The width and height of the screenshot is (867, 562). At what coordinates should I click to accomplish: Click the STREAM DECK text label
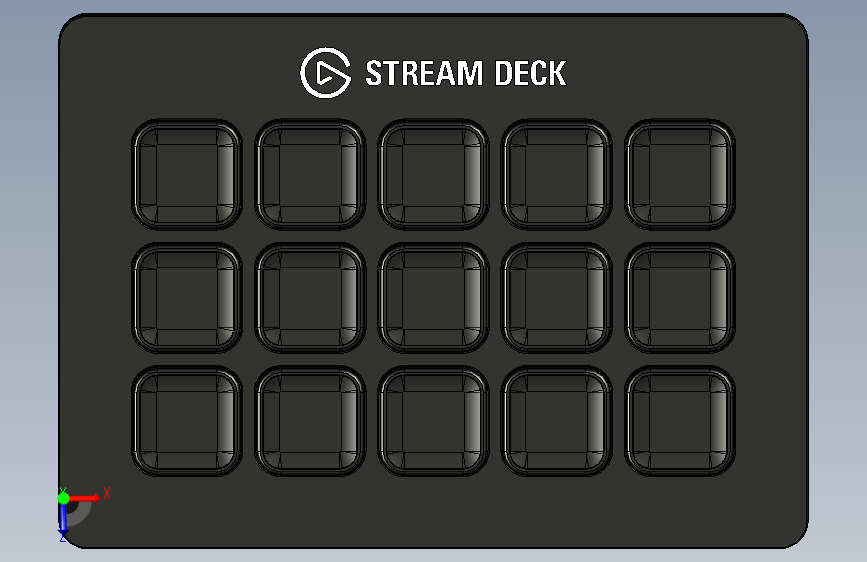[x=466, y=73]
